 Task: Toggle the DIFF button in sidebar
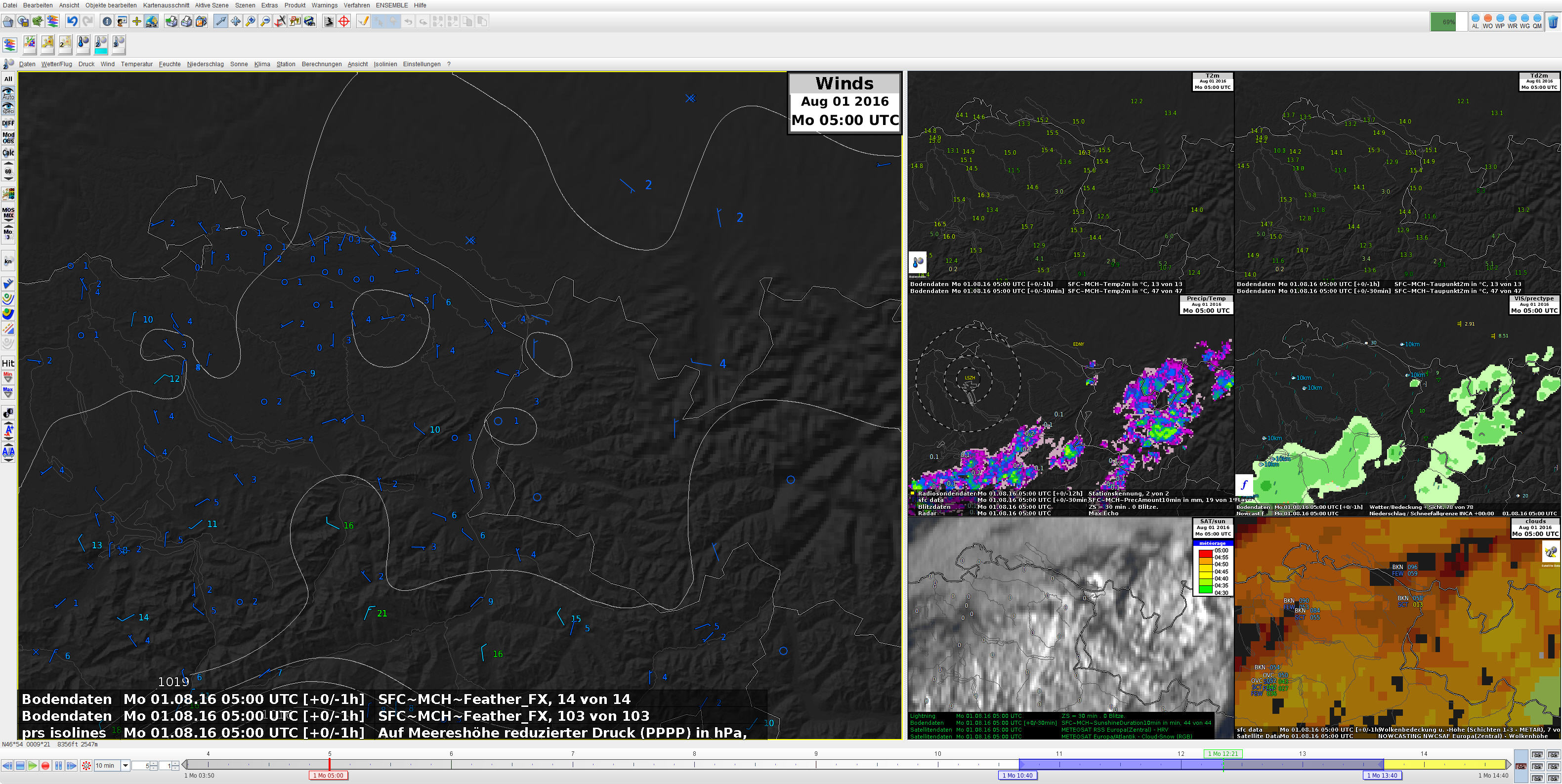[8, 123]
